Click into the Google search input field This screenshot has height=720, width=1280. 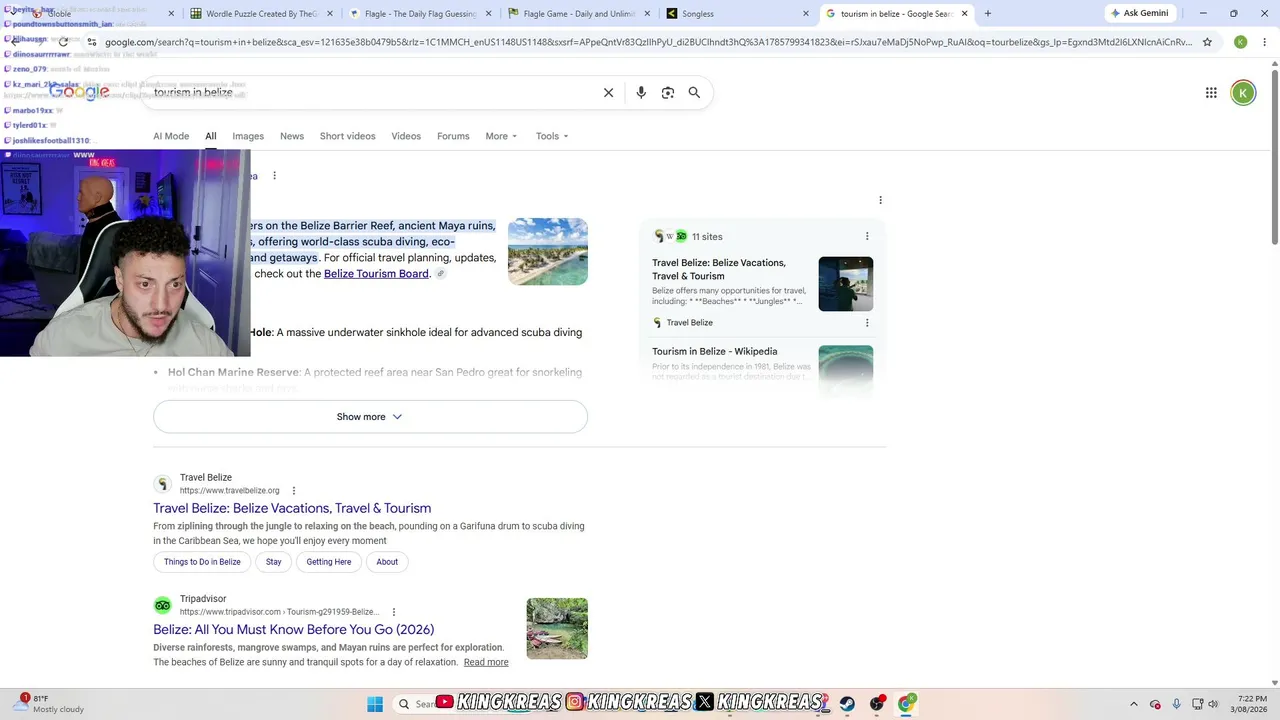click(370, 93)
